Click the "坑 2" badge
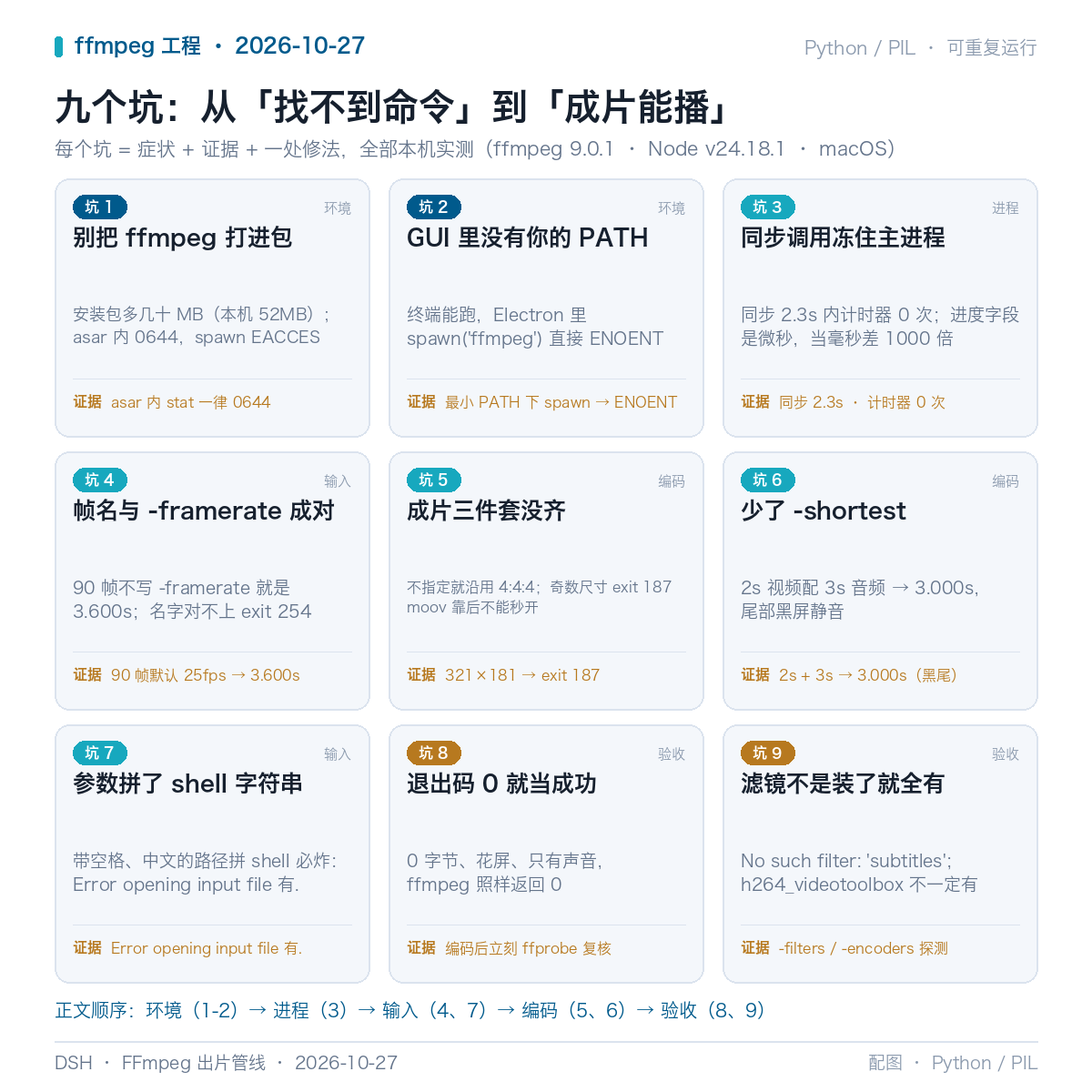1092x1092 pixels. click(434, 207)
